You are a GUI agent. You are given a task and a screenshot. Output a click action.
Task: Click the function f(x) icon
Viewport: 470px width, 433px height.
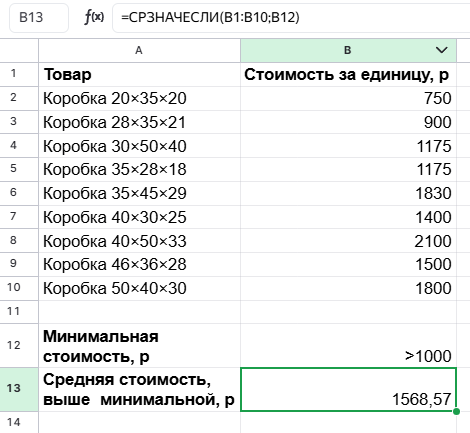(94, 17)
